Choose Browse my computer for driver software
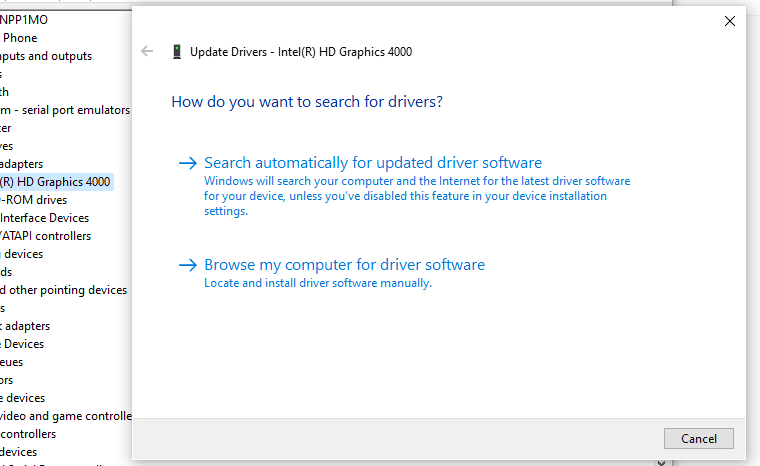 [344, 265]
